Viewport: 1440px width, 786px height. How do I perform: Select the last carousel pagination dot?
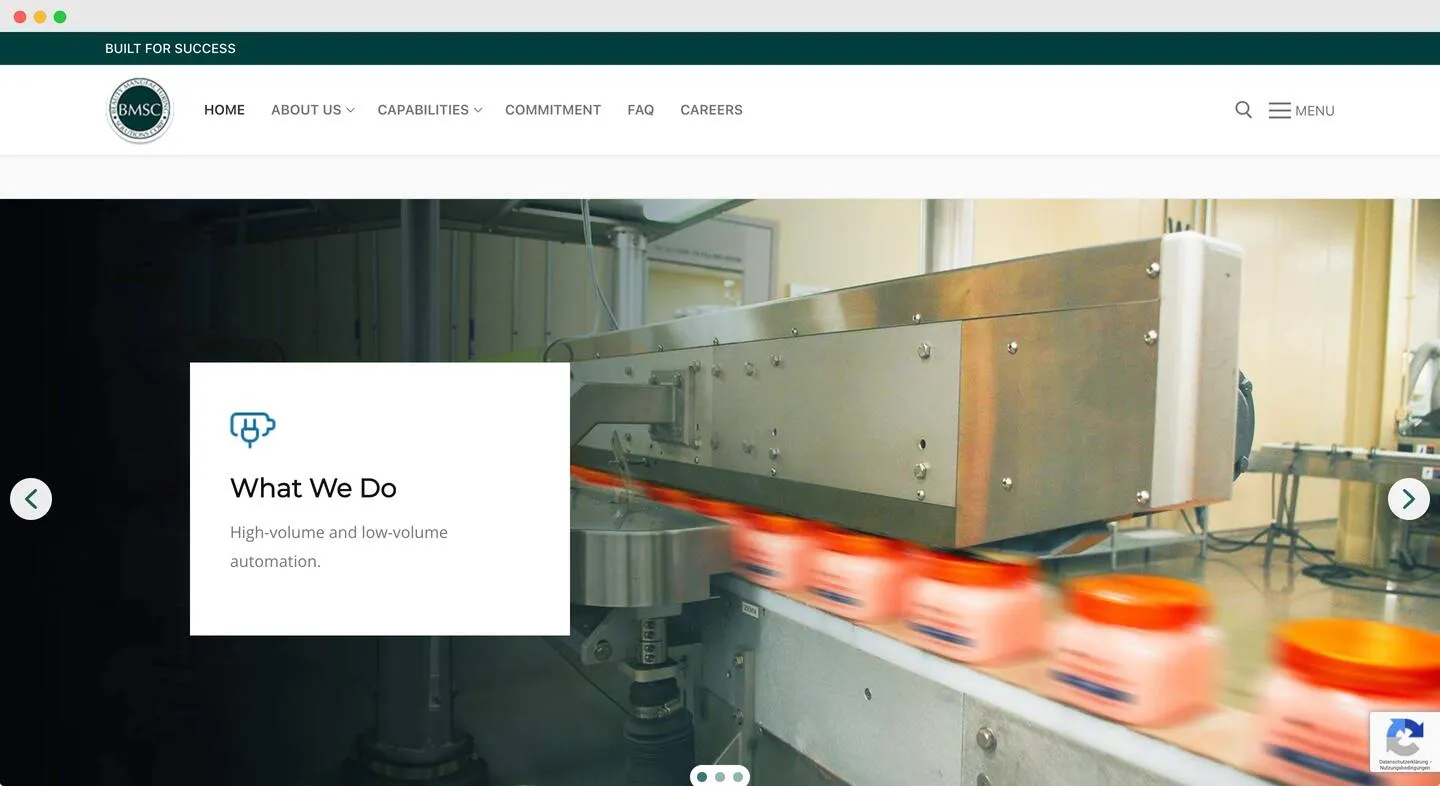coord(738,777)
